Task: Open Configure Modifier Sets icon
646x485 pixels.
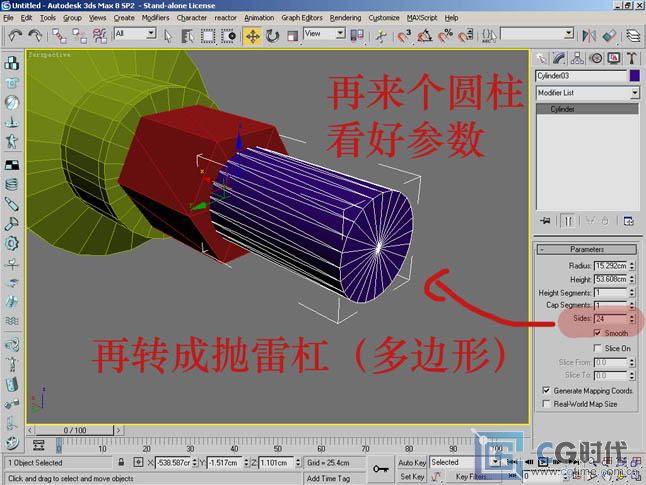Action: pyautogui.click(x=629, y=221)
